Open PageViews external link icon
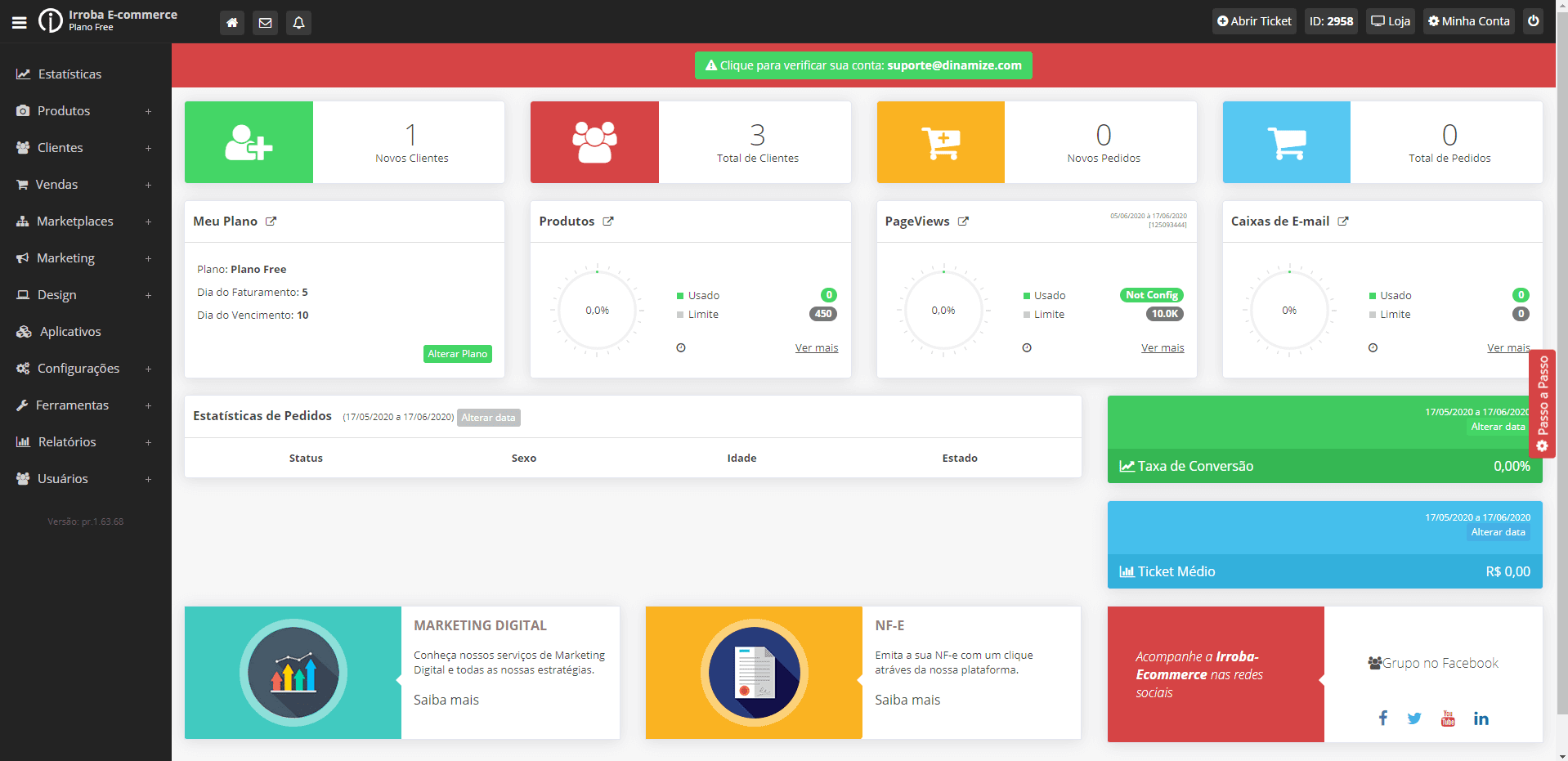1568x761 pixels. tap(963, 222)
